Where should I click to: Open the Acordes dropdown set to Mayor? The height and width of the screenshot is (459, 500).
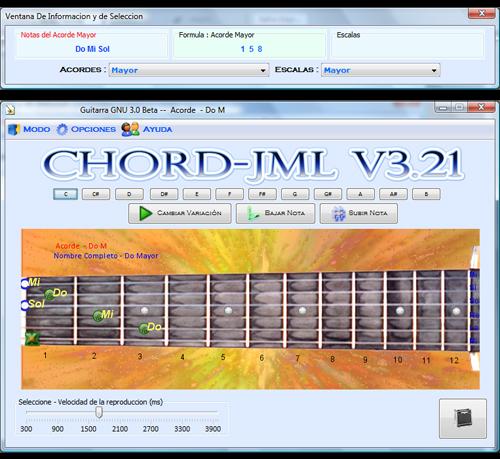[189, 70]
